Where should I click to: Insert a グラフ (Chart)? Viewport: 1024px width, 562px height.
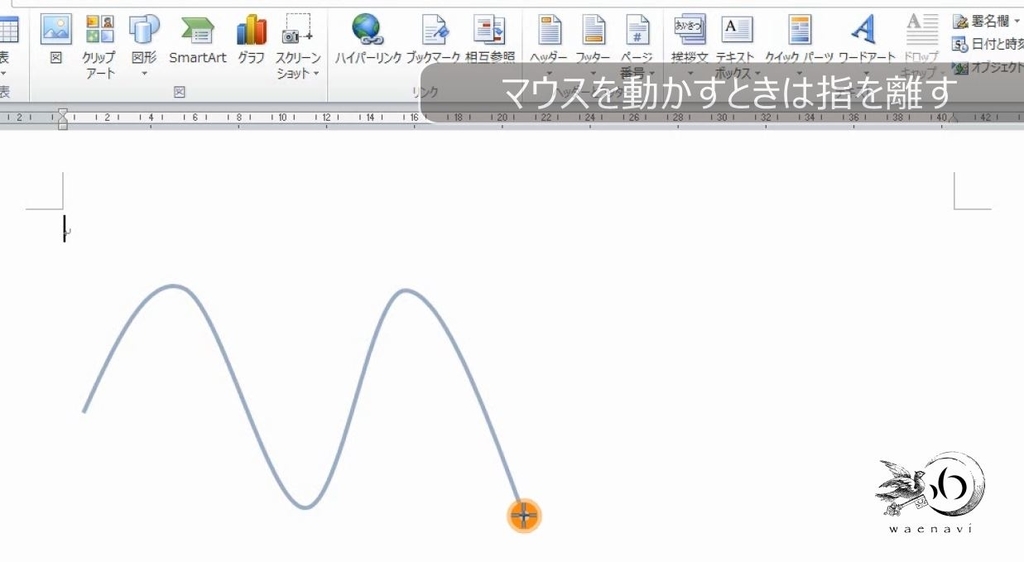[x=251, y=40]
